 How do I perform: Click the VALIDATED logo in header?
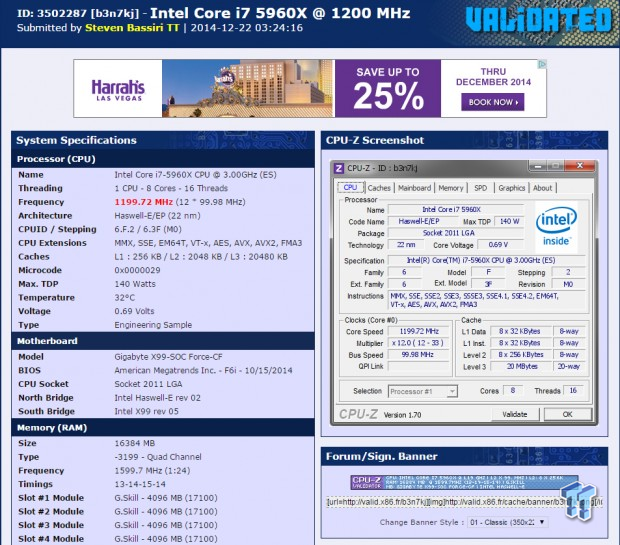(x=539, y=20)
